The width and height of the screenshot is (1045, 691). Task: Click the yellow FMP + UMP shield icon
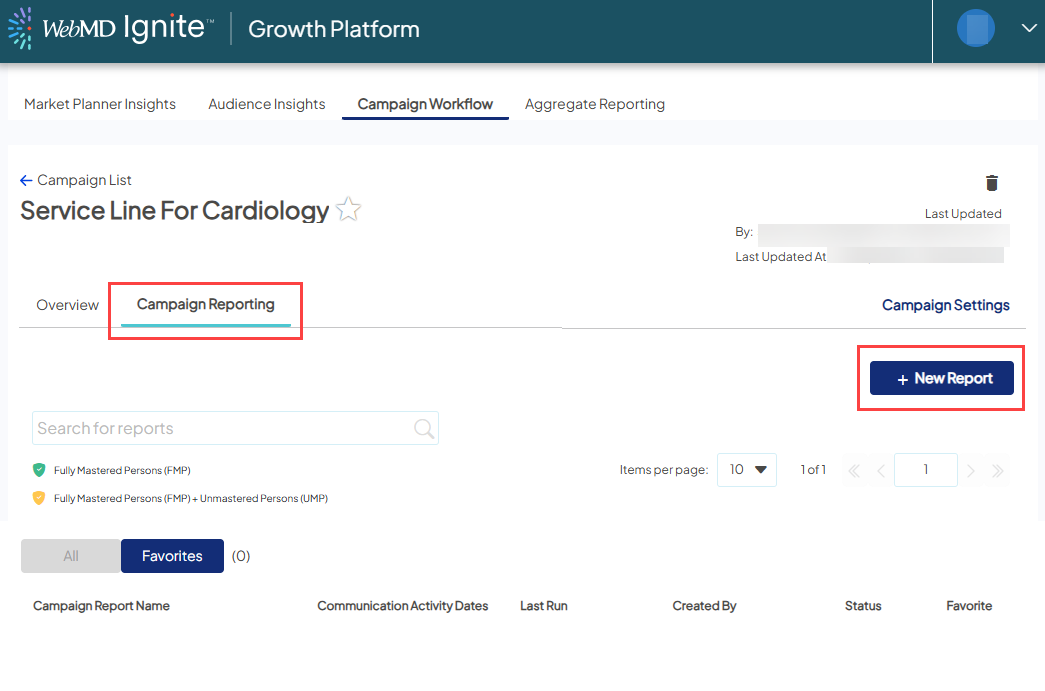(39, 498)
